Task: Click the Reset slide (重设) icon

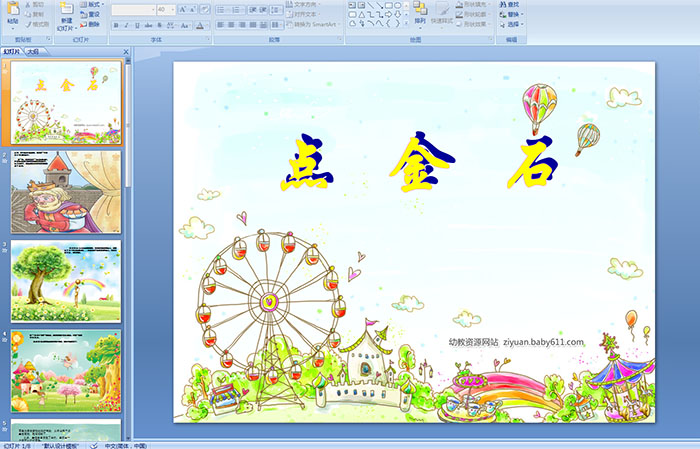Action: pyautogui.click(x=89, y=15)
